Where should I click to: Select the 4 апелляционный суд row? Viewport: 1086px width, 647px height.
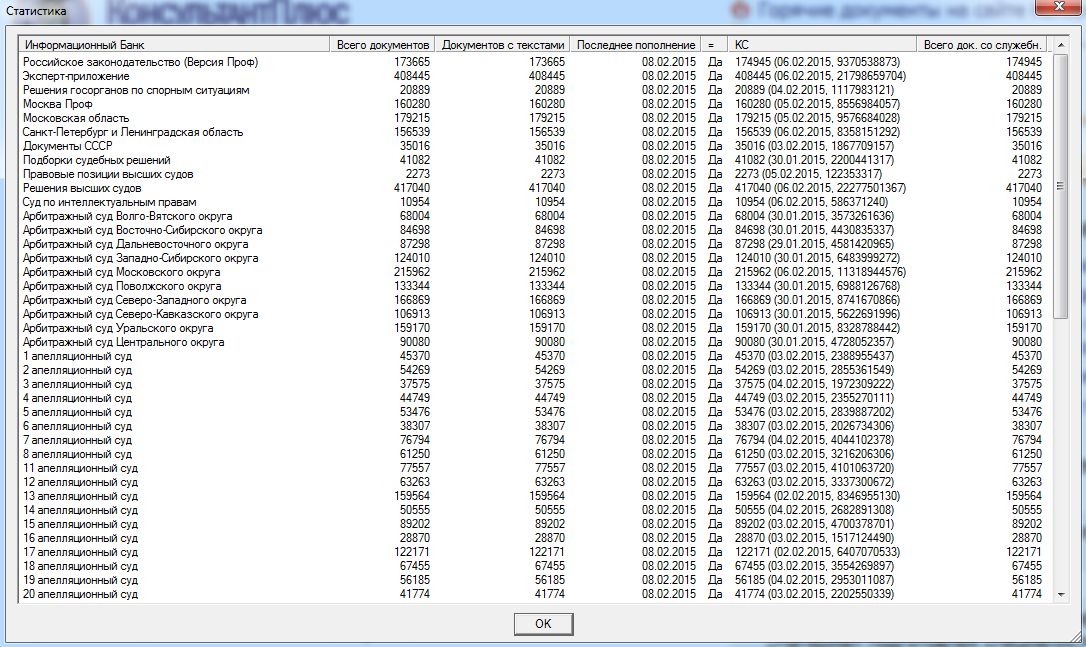point(533,398)
